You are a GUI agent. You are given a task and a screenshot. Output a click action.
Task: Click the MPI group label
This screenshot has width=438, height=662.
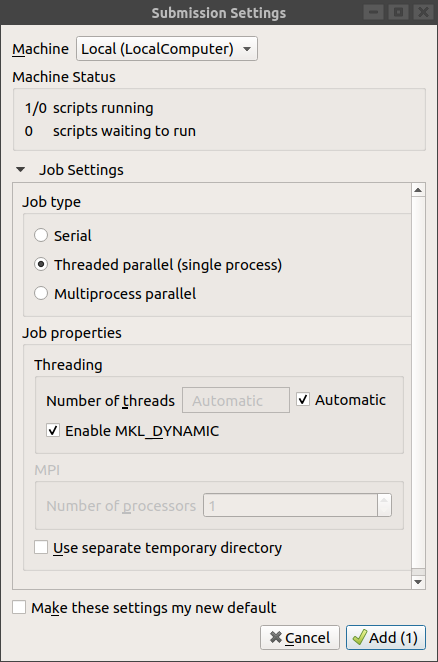[x=47, y=470]
